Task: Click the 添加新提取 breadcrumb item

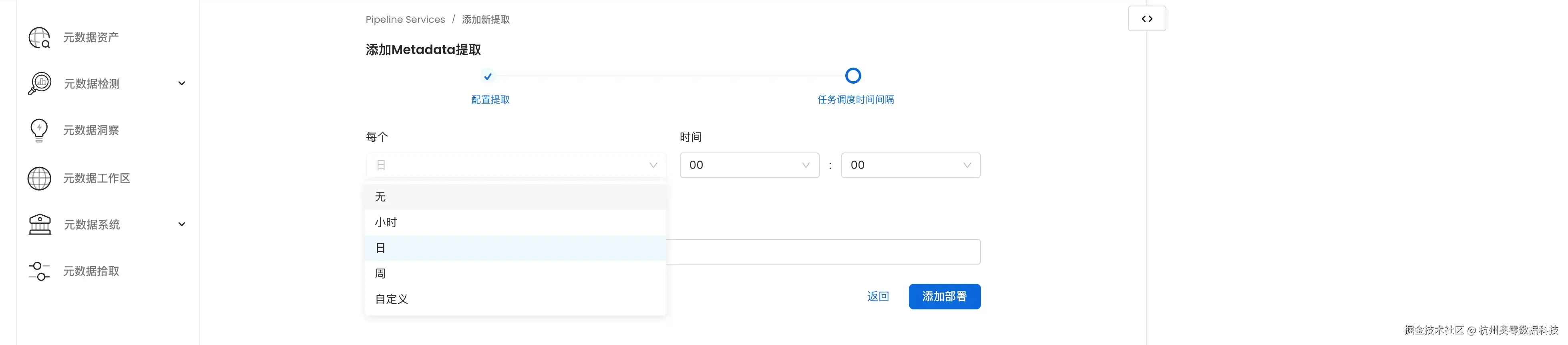Action: pyautogui.click(x=486, y=19)
